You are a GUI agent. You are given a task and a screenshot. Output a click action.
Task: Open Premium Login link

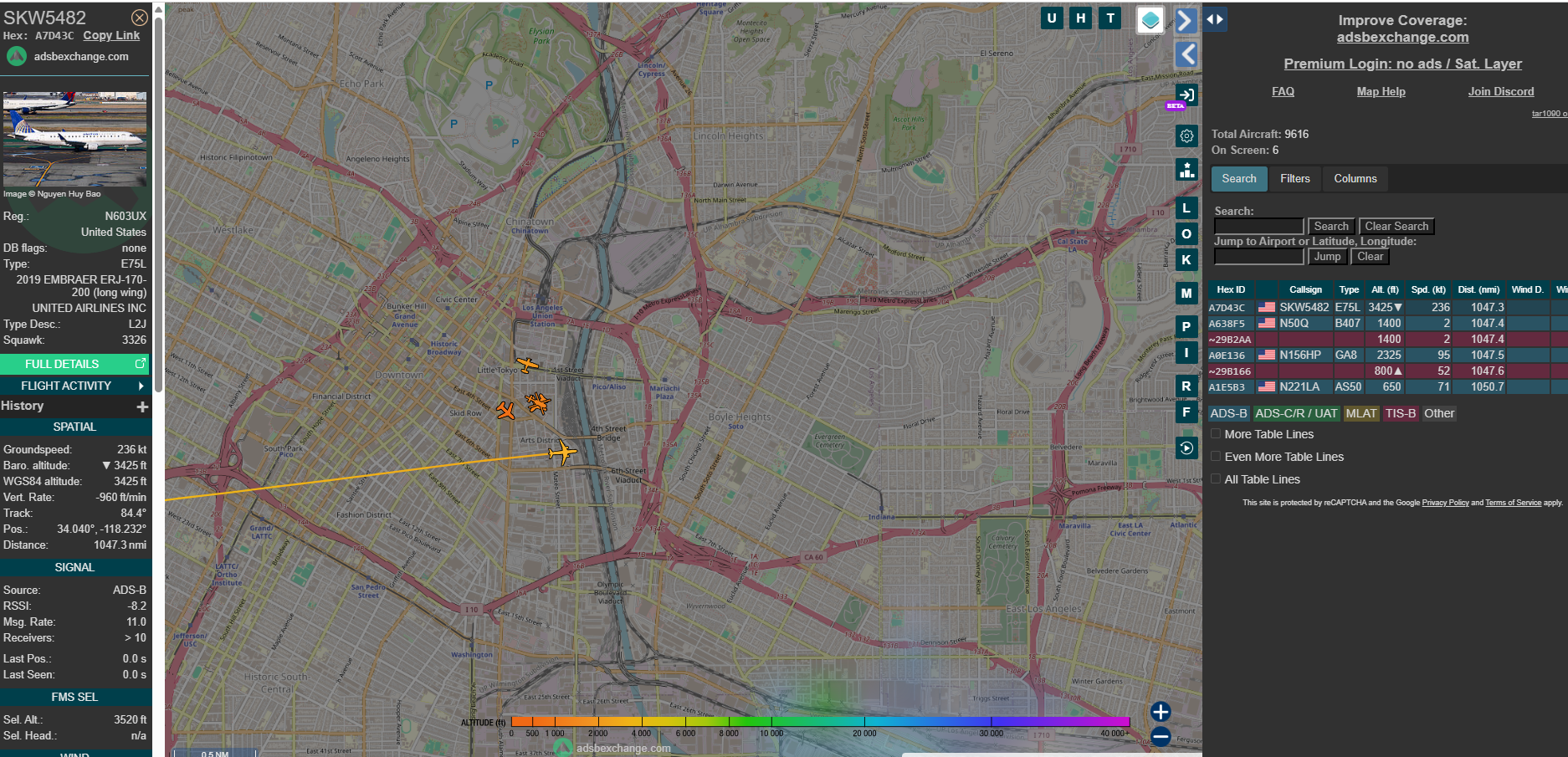click(x=1402, y=64)
